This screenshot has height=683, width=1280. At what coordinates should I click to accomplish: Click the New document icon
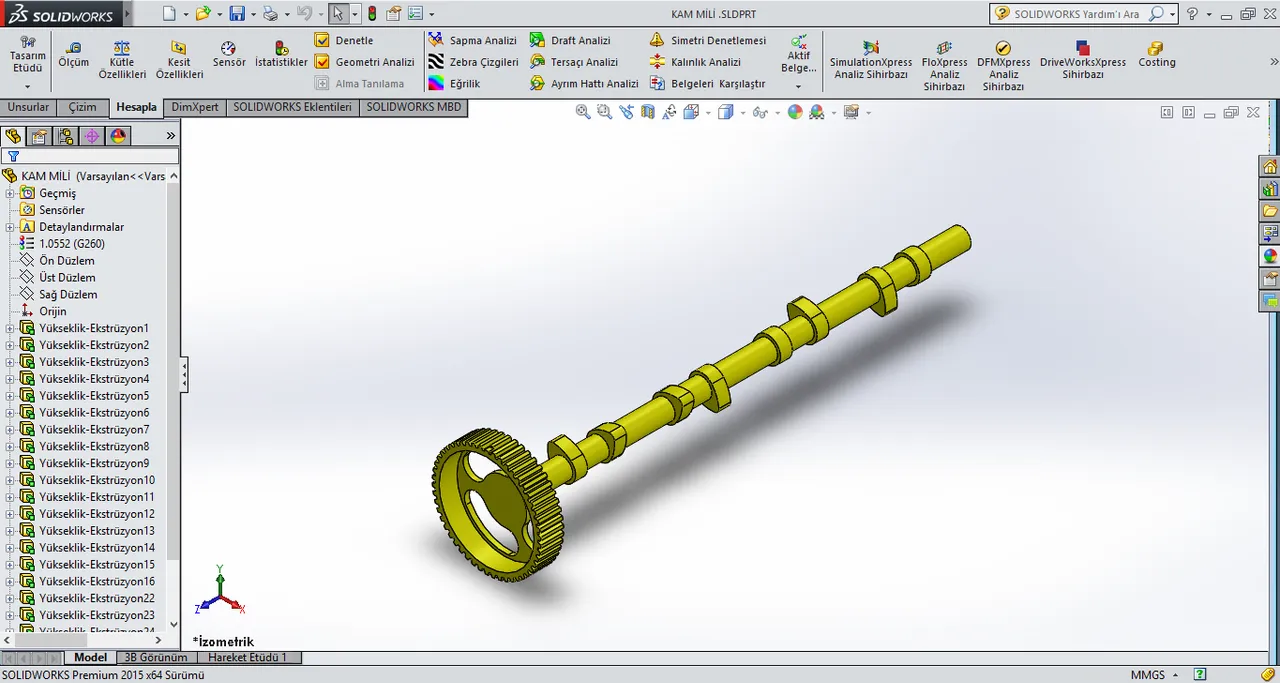[169, 14]
